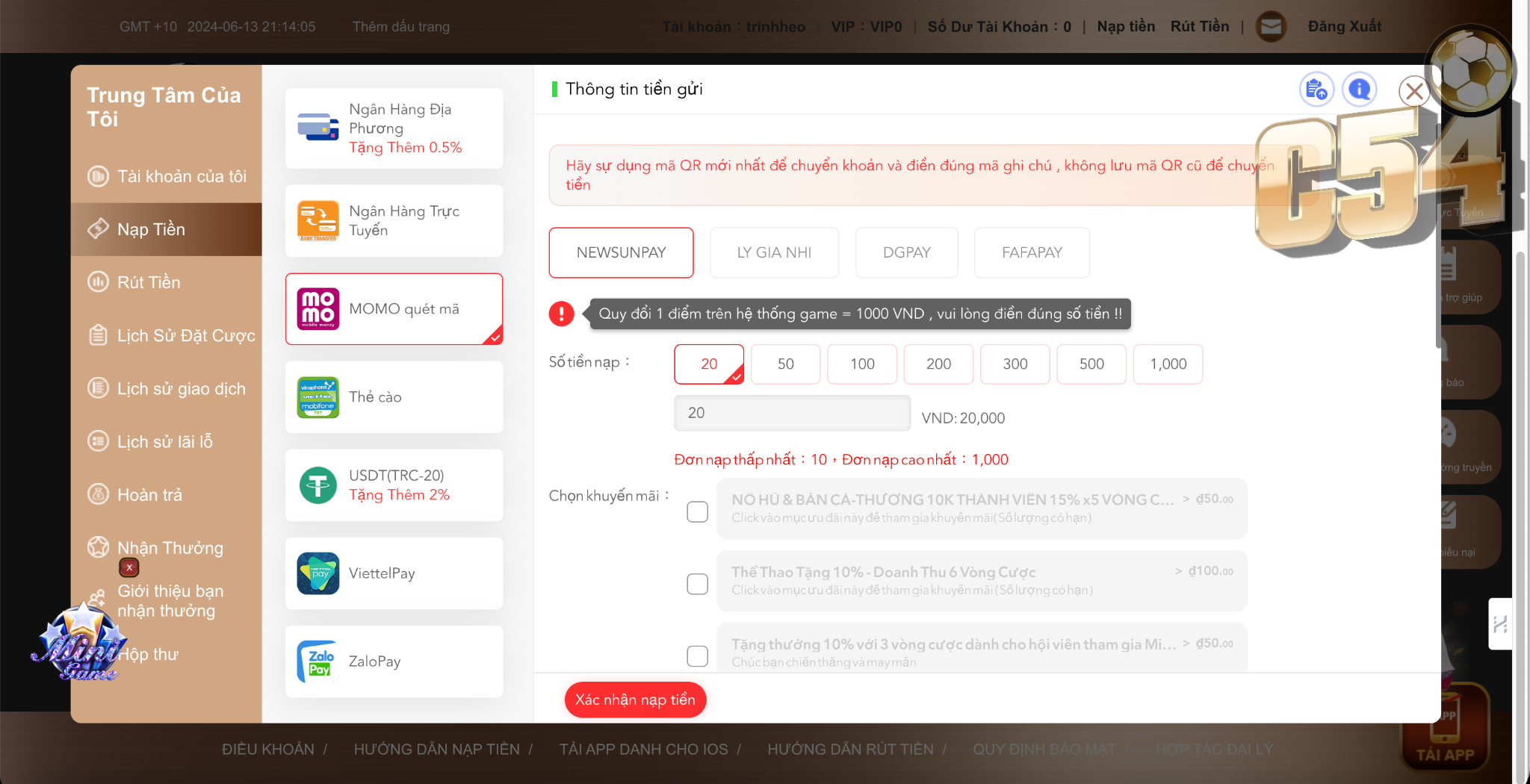Click the Lịch sử giao dịch icon
1530x784 pixels.
pyautogui.click(x=98, y=388)
